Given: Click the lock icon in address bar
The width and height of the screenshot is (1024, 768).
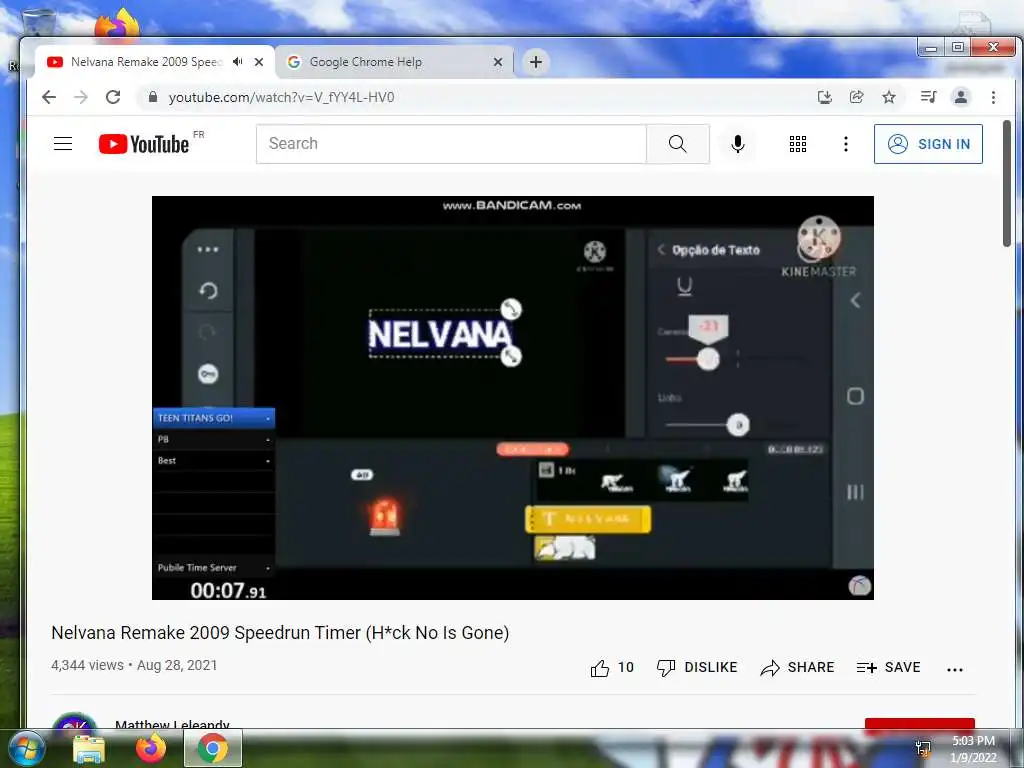Looking at the screenshot, I should [153, 97].
